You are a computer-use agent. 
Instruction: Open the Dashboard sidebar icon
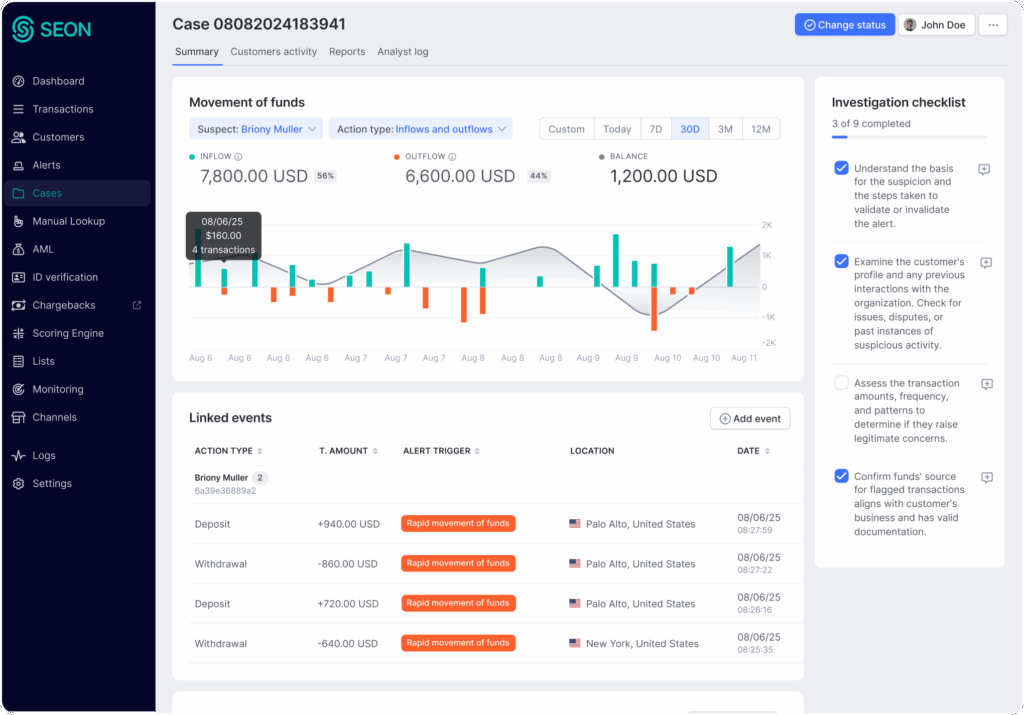coord(18,81)
